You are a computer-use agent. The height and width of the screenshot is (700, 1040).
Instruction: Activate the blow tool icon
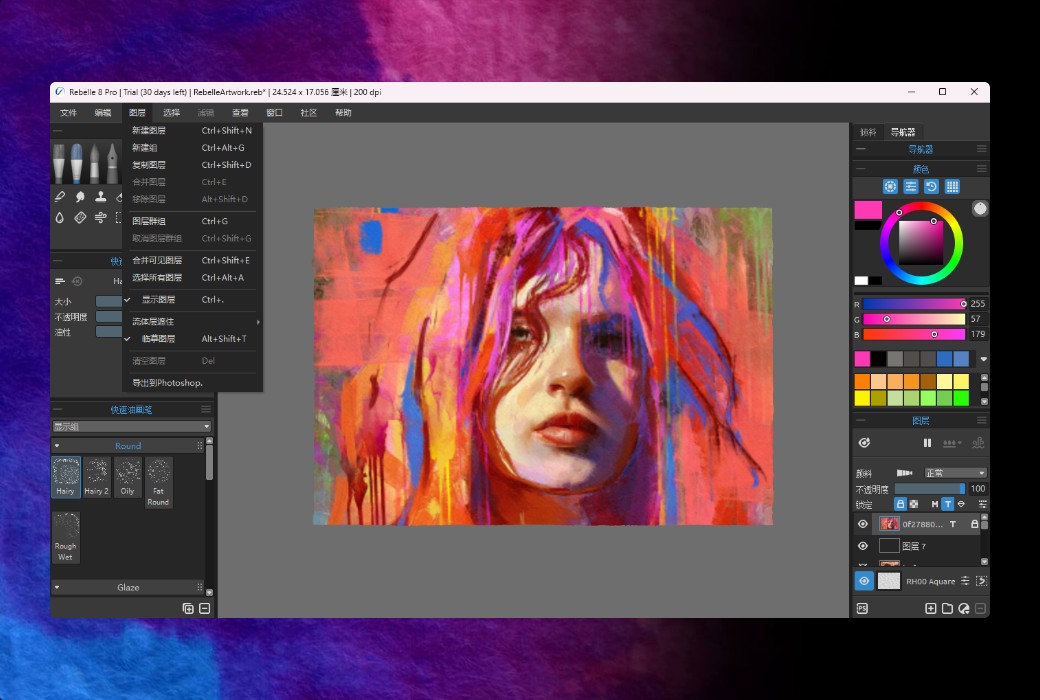pyautogui.click(x=100, y=217)
